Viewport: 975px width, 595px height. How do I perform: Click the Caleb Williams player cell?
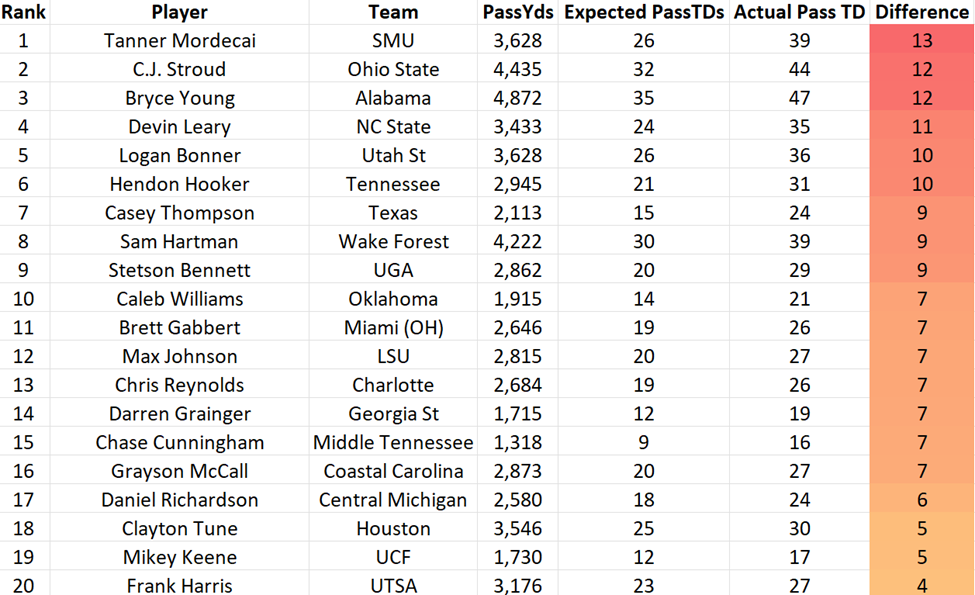pyautogui.click(x=180, y=299)
